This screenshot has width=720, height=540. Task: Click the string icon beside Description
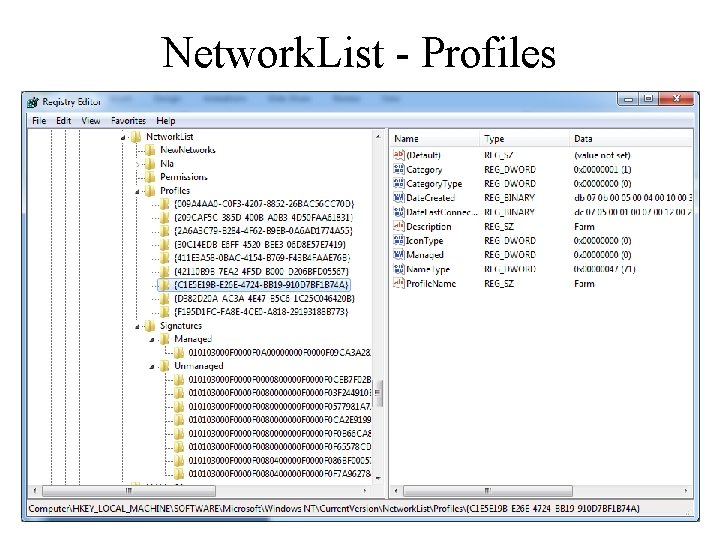pyautogui.click(x=399, y=226)
